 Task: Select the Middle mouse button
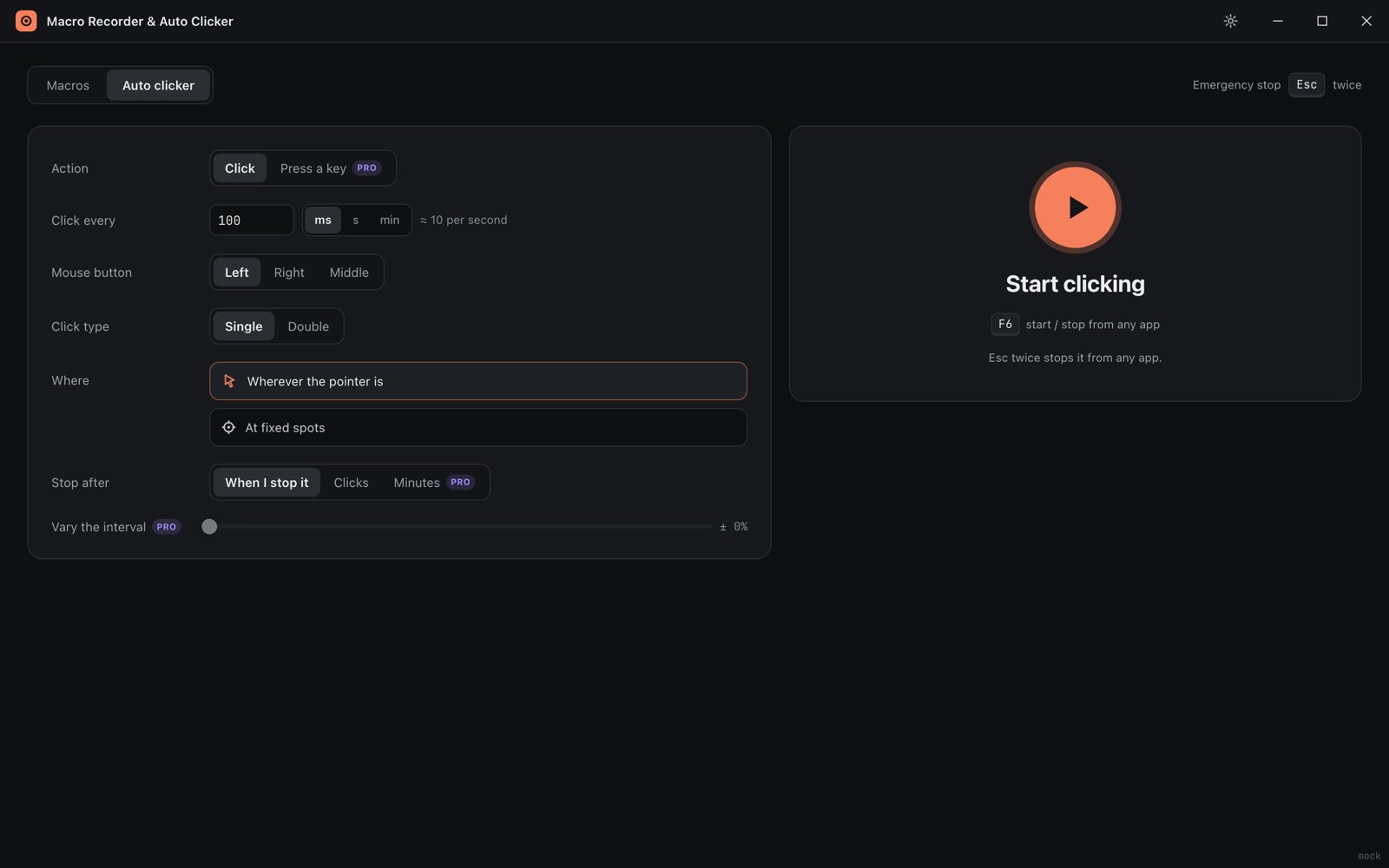349,273
